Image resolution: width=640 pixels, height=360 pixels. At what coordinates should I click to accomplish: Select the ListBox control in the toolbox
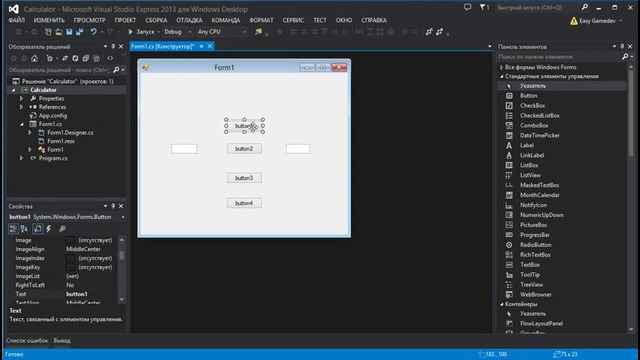coord(529,165)
